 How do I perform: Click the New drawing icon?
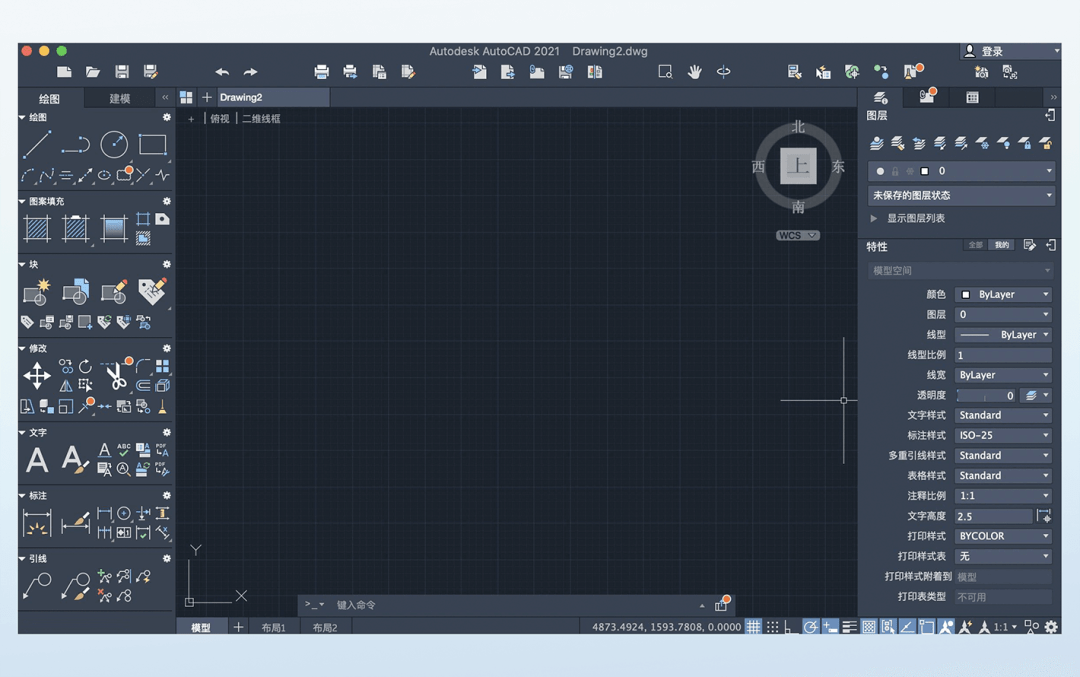64,72
